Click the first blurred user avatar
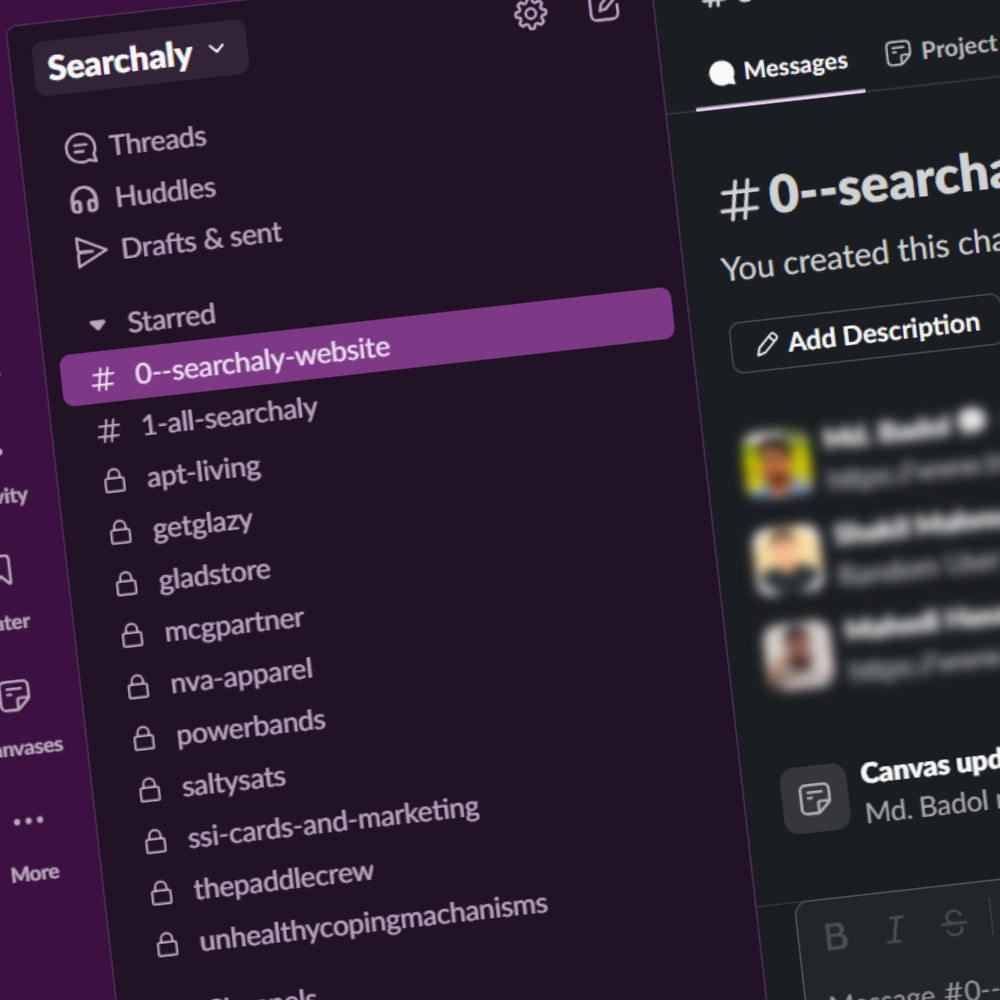The height and width of the screenshot is (1000, 1000). [778, 464]
